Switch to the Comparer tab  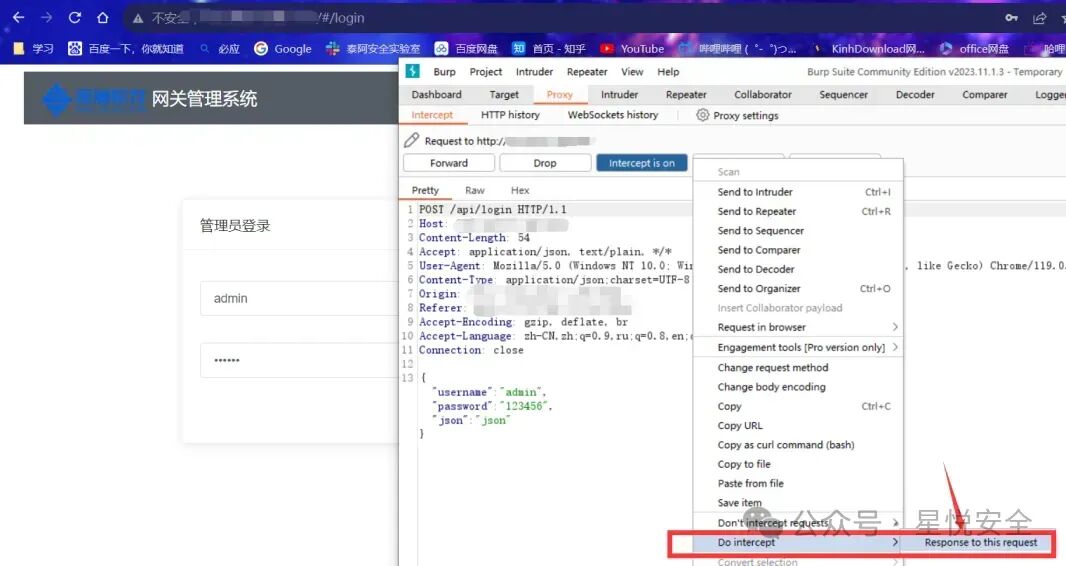[984, 94]
